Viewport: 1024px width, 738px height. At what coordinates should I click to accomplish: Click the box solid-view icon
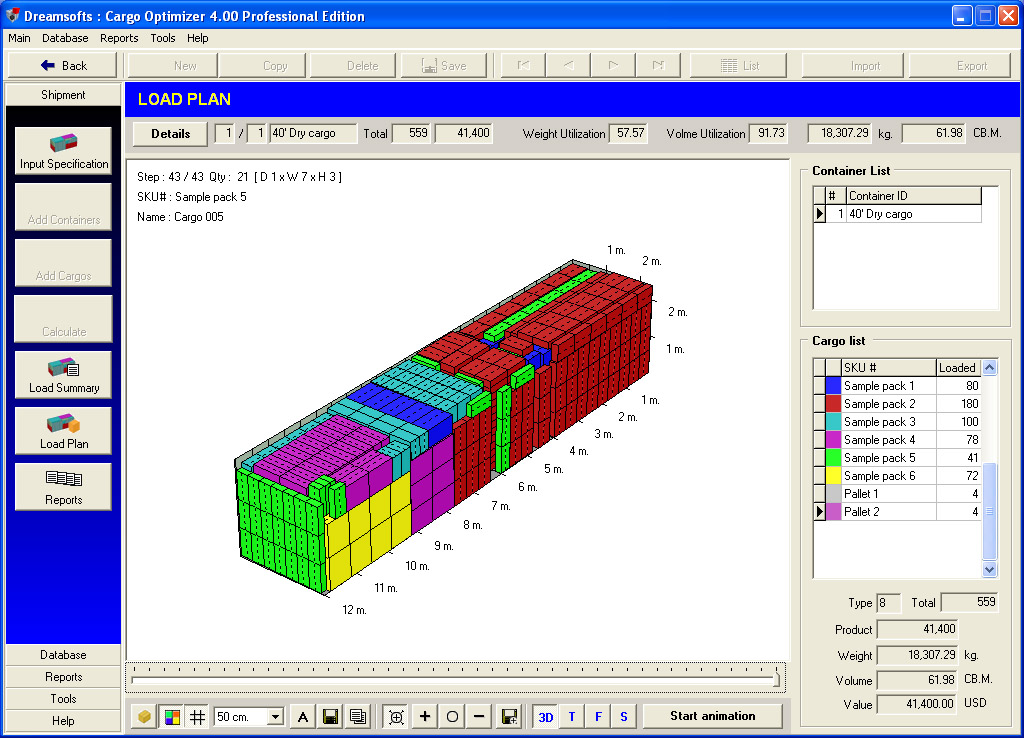145,716
